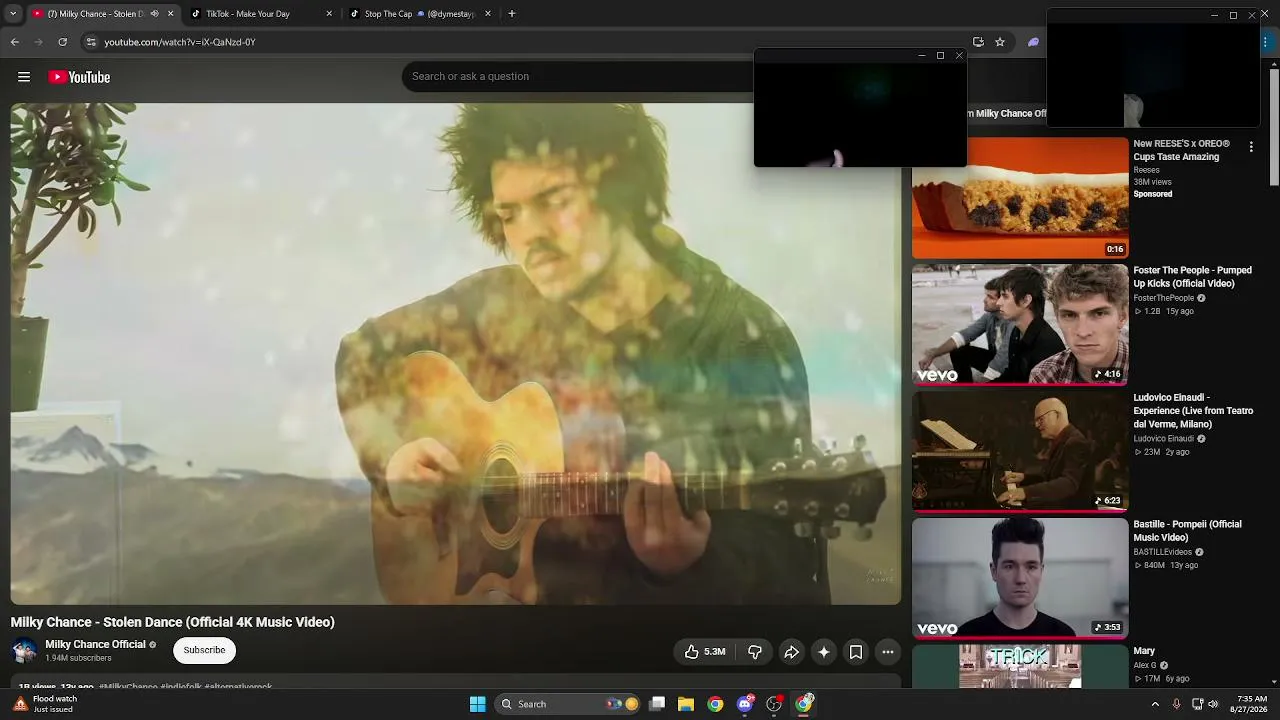This screenshot has width=1280, height=720.
Task: Click the address bar URL
Action: click(x=180, y=42)
